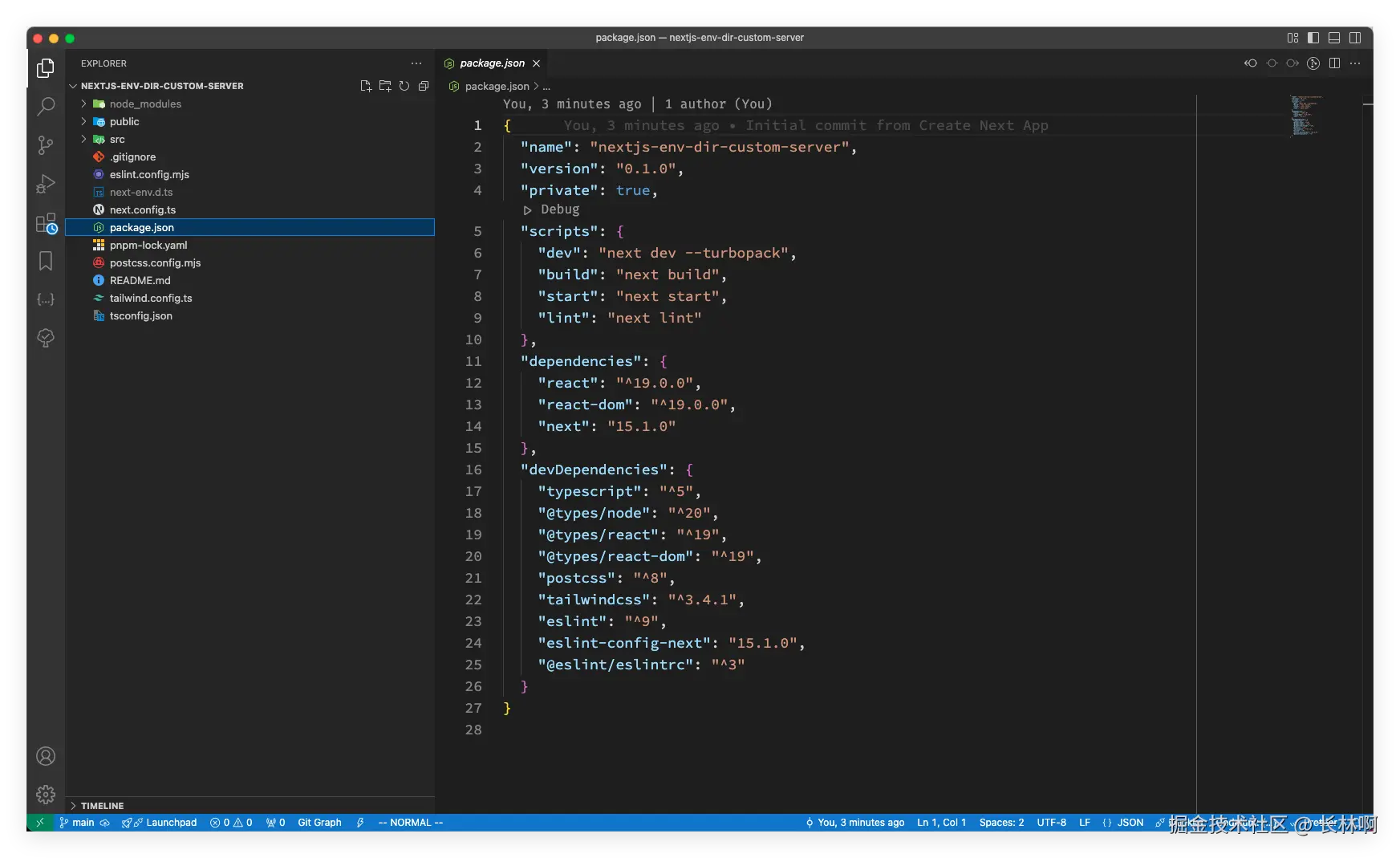Change file encoding UTF-8
This screenshot has width=1400, height=858.
click(1051, 823)
